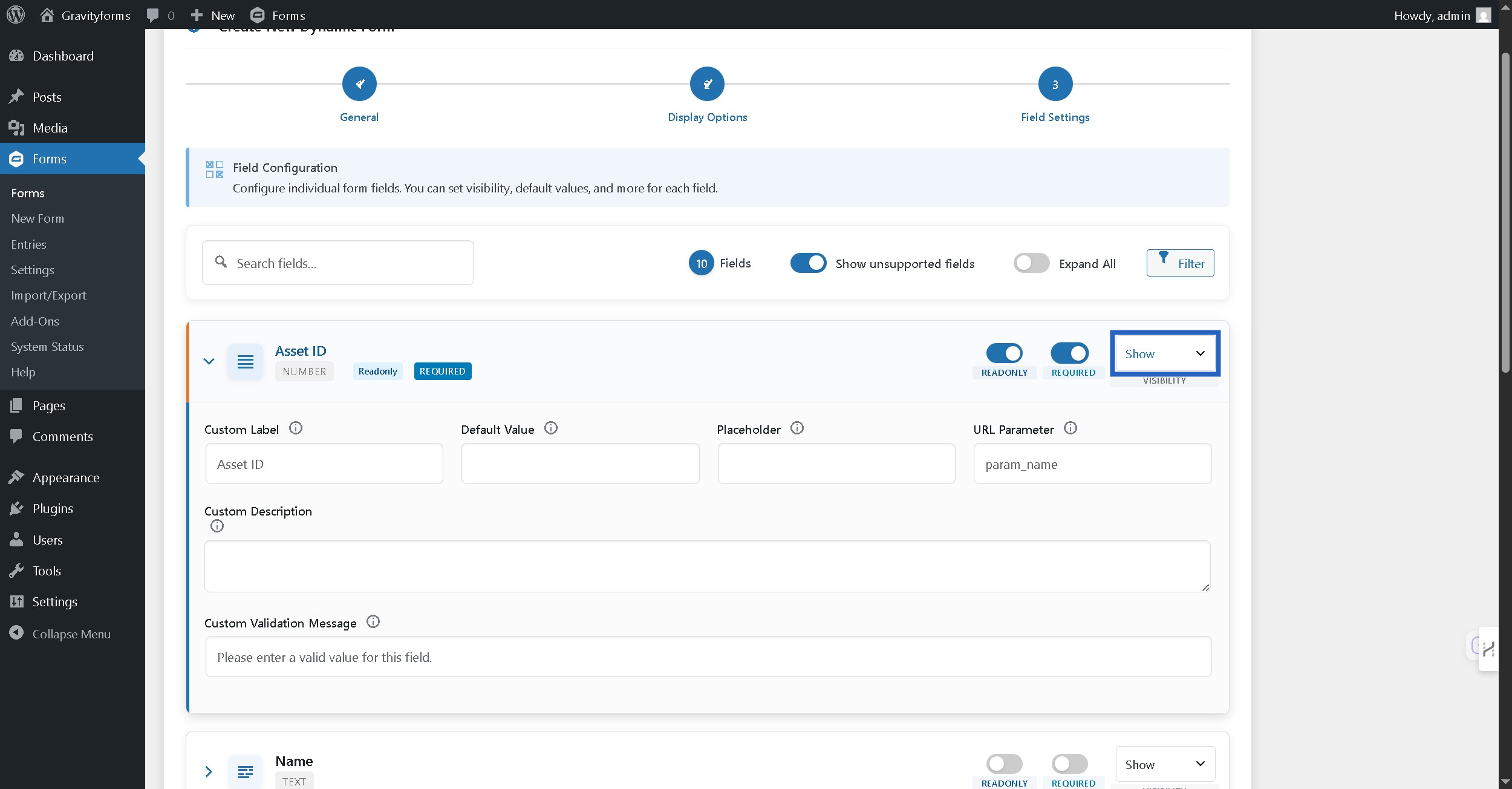Image resolution: width=1512 pixels, height=789 pixels.
Task: Open the New Form link in sidebar
Action: 37,218
